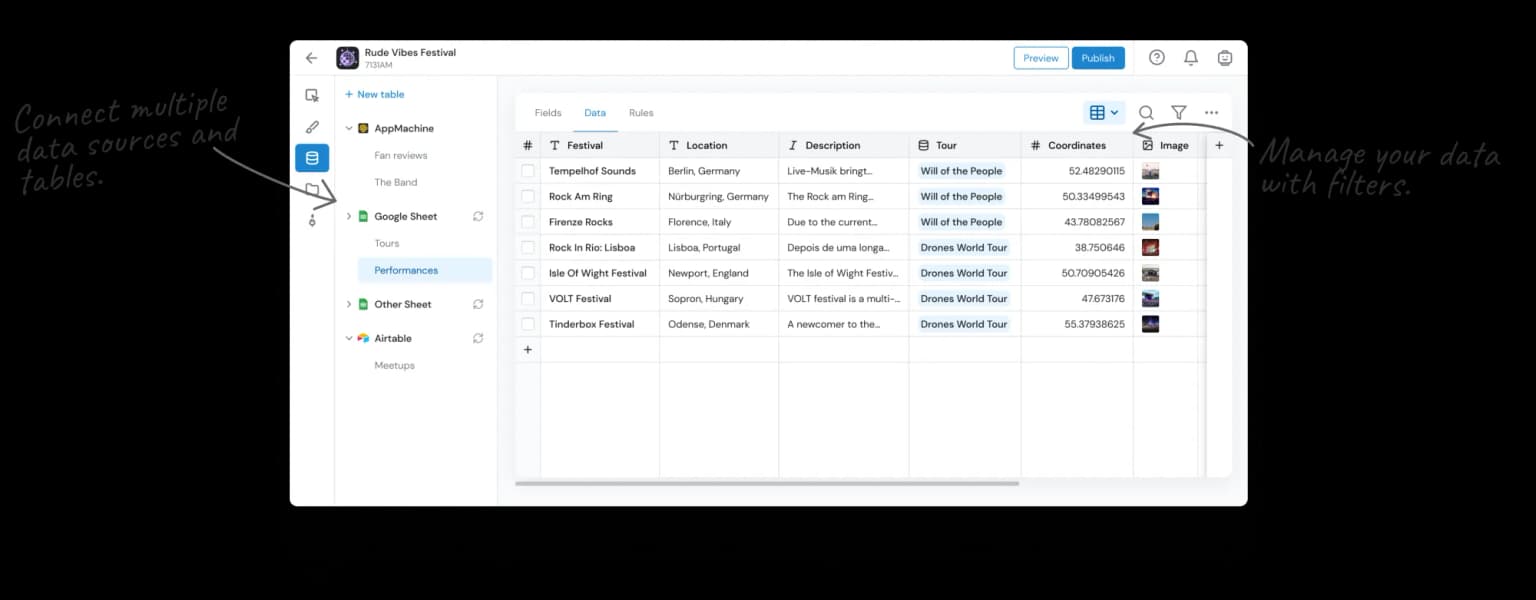Click the image thumbnail in the Firenze Rocks row
Screen dimensions: 1536x600
click(1149, 221)
